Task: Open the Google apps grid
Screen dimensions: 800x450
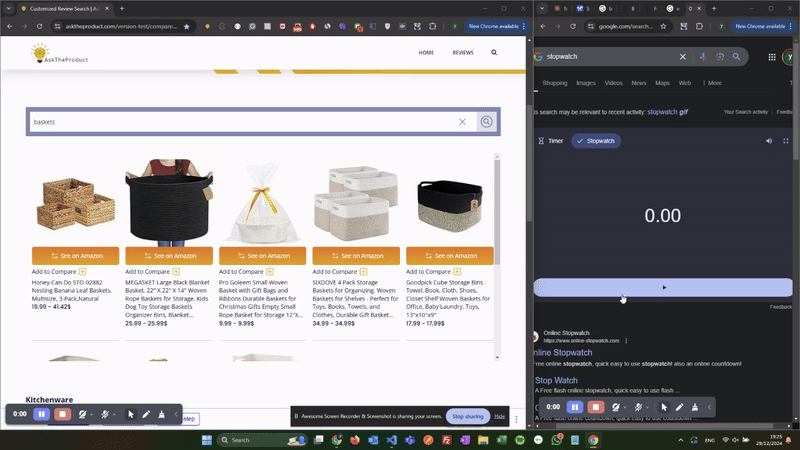Action: (x=772, y=57)
